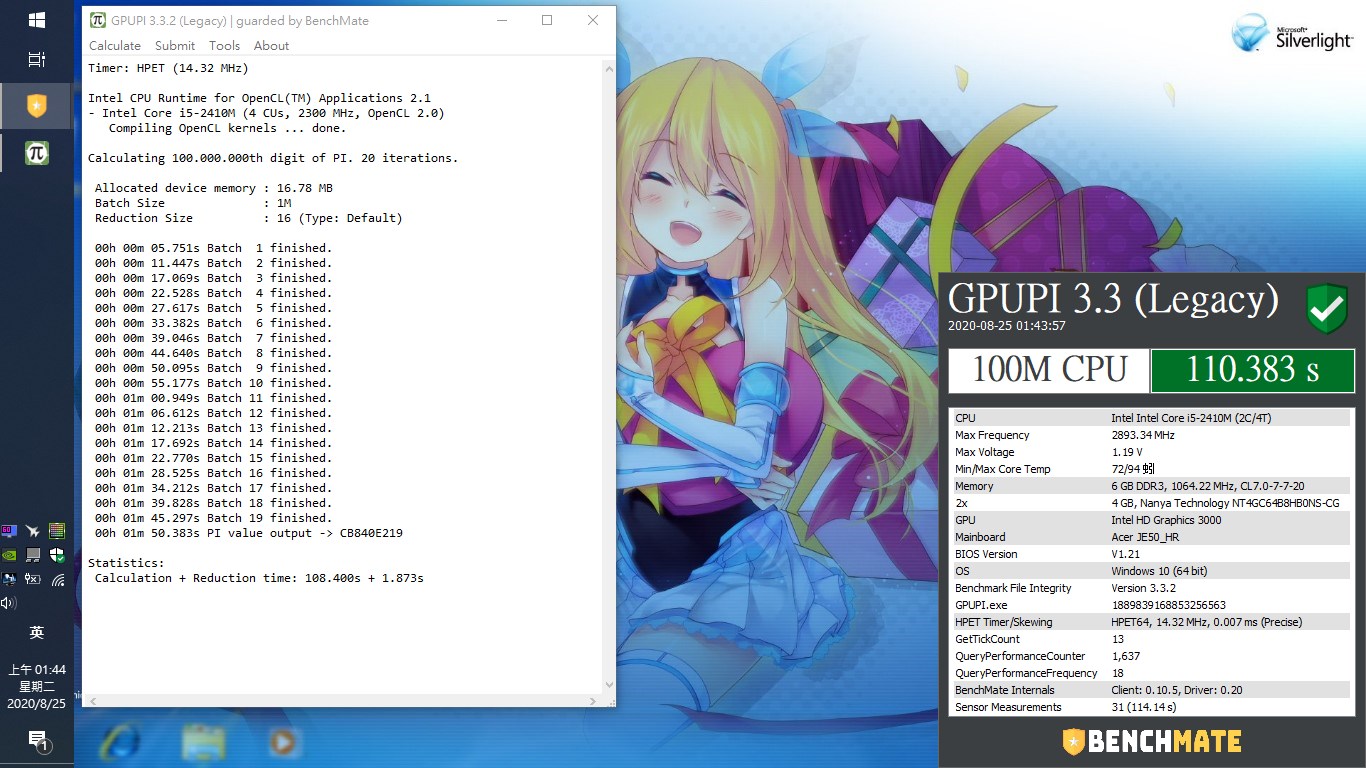Screen dimensions: 1366x768
Task: Open the NVIDIA tray icon
Action: 9,555
